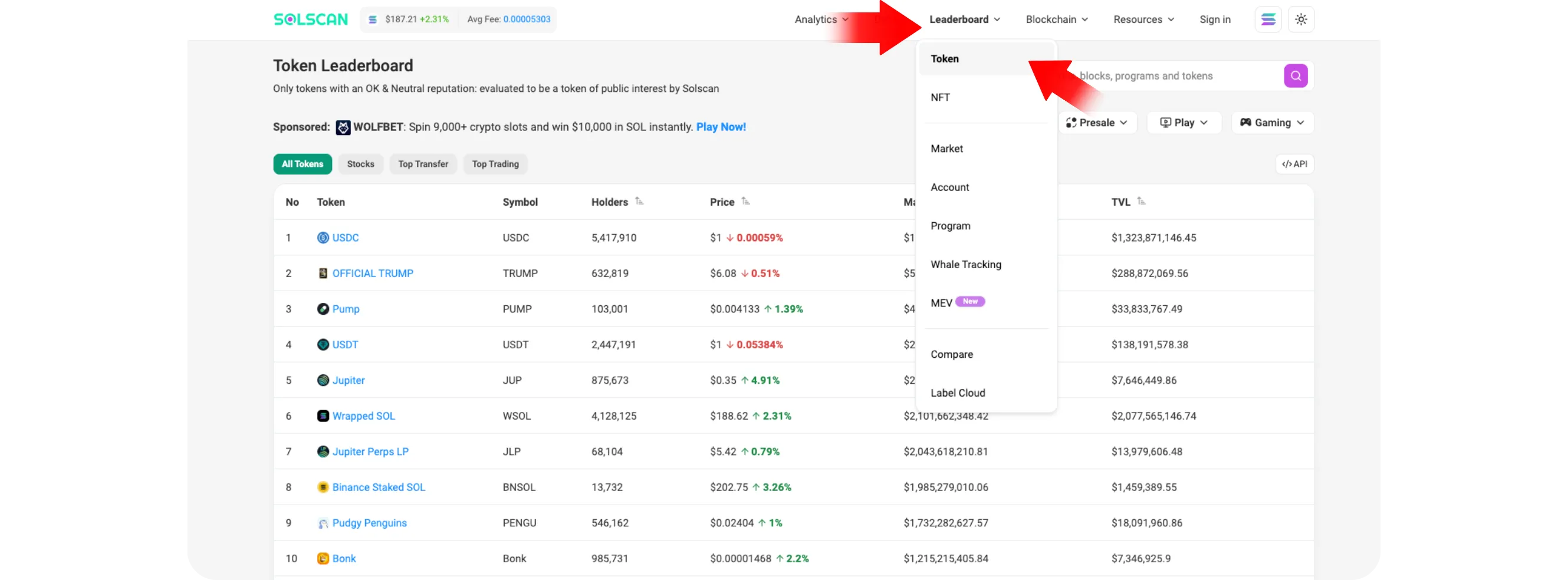Expand the Gaming dropdown
The height and width of the screenshot is (580, 1568).
tap(1272, 123)
